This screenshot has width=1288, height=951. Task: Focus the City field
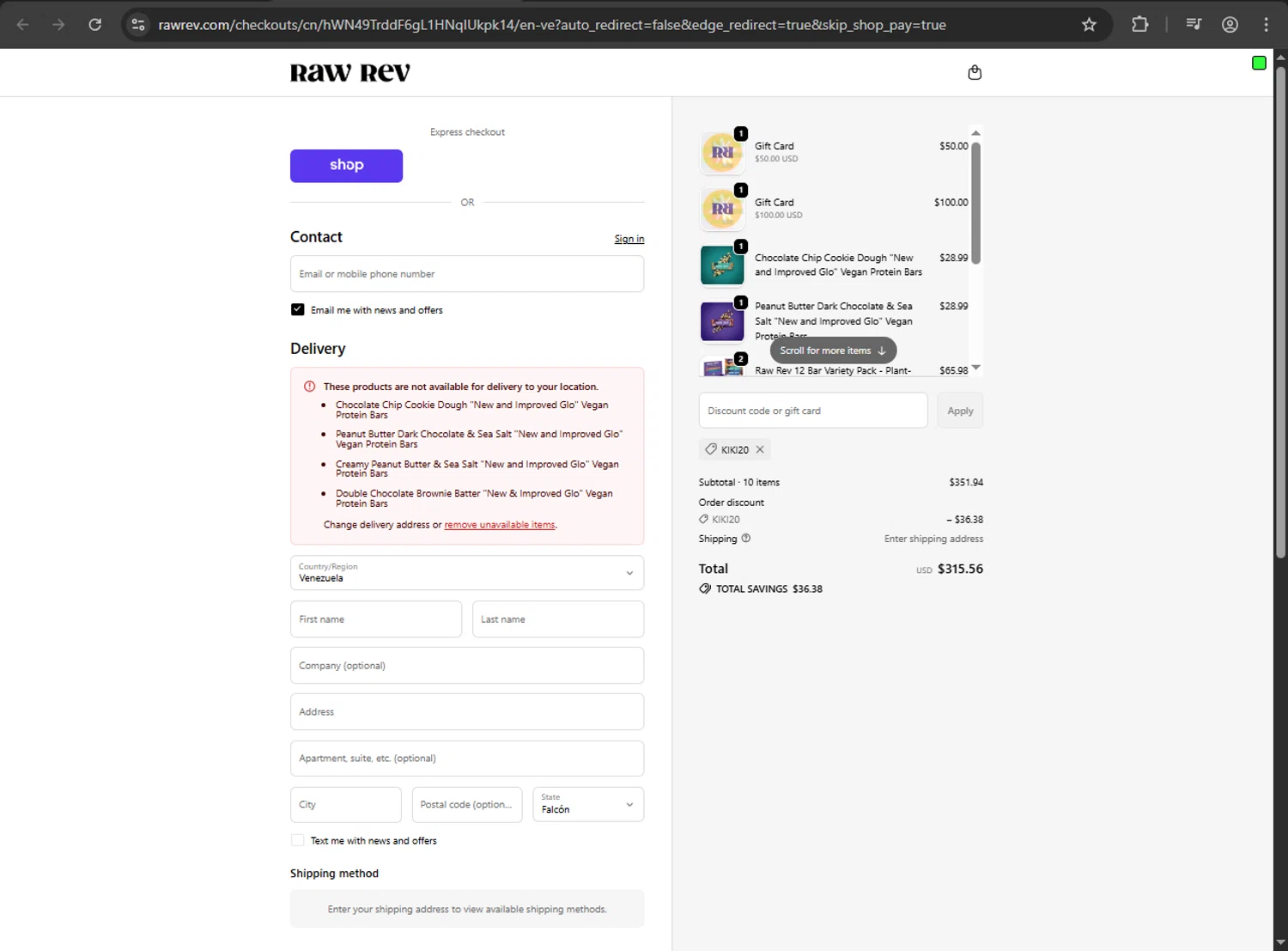pos(346,805)
